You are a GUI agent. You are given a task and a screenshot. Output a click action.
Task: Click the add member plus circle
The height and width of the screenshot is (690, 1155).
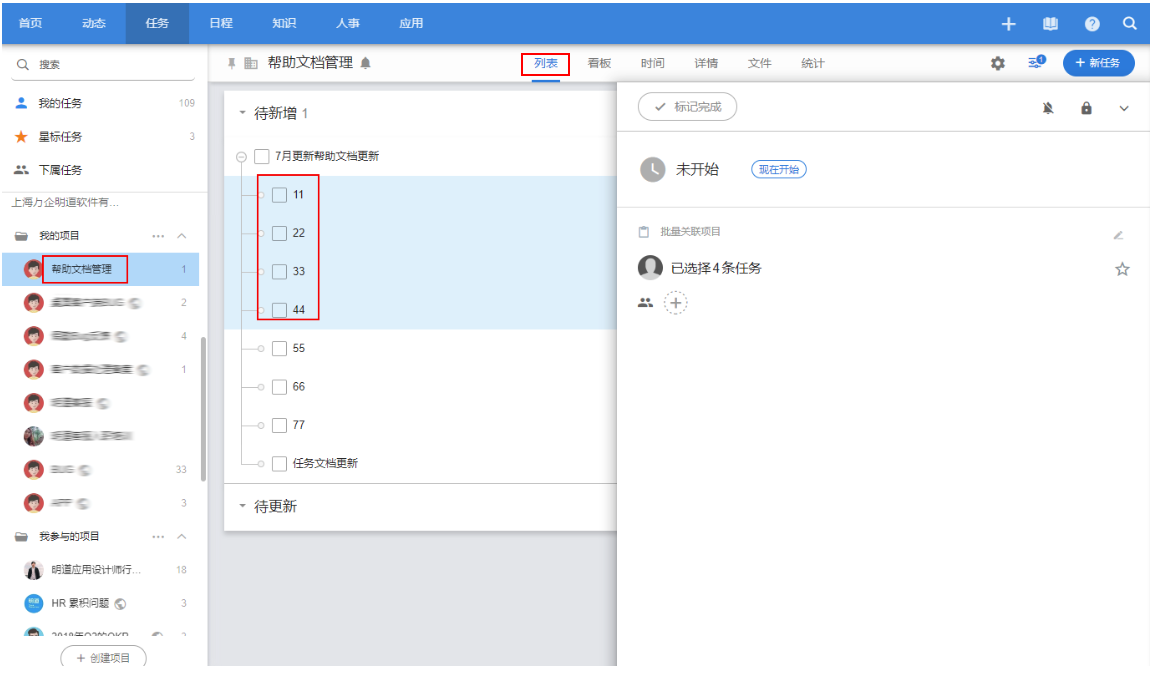click(x=676, y=303)
